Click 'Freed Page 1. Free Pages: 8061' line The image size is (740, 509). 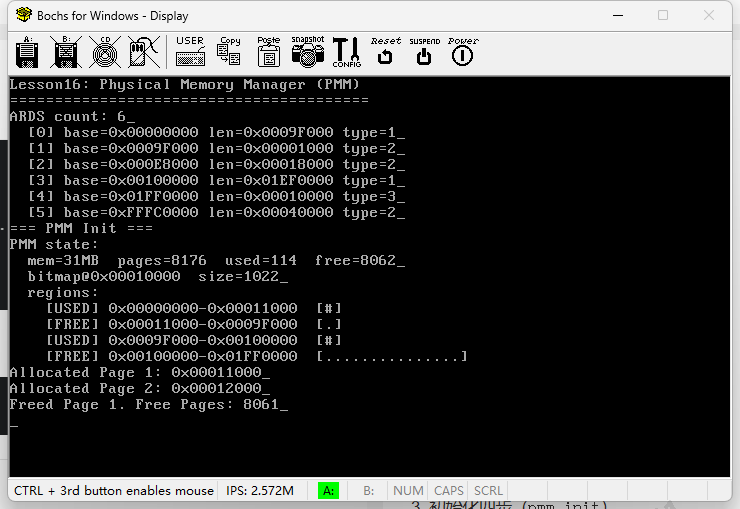coord(149,405)
